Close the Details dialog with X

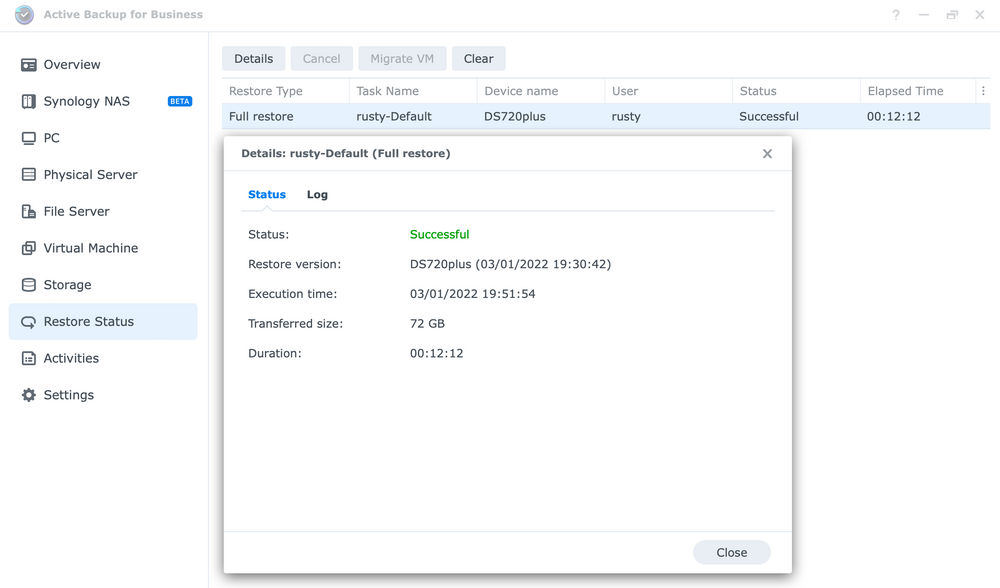(x=767, y=154)
